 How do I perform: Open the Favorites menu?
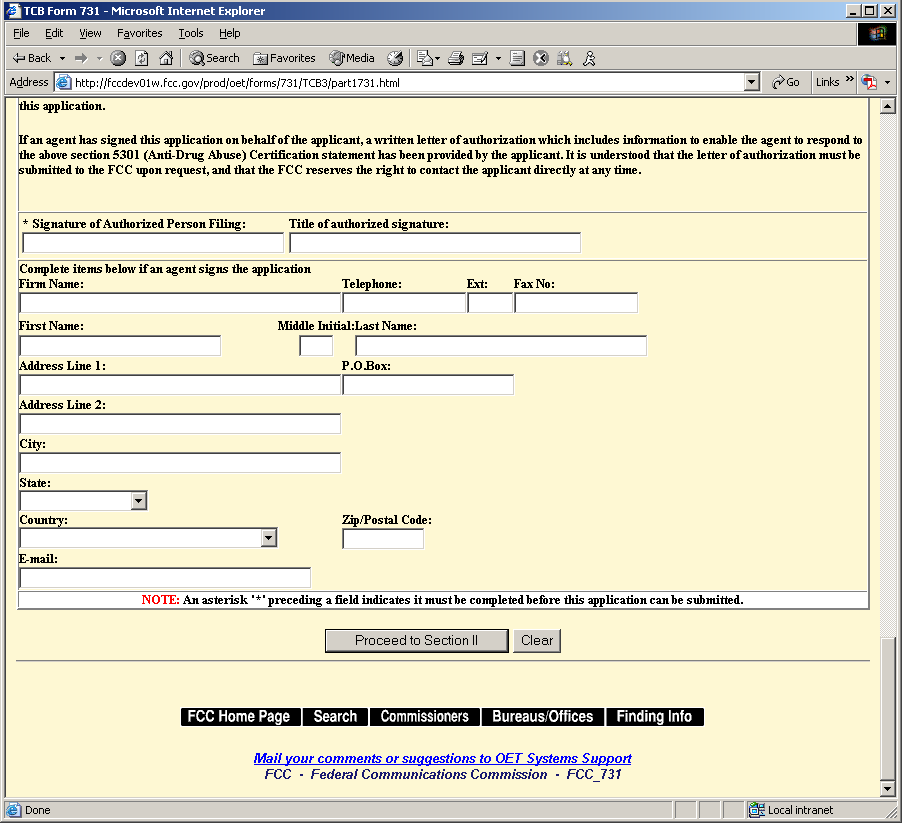pos(140,33)
